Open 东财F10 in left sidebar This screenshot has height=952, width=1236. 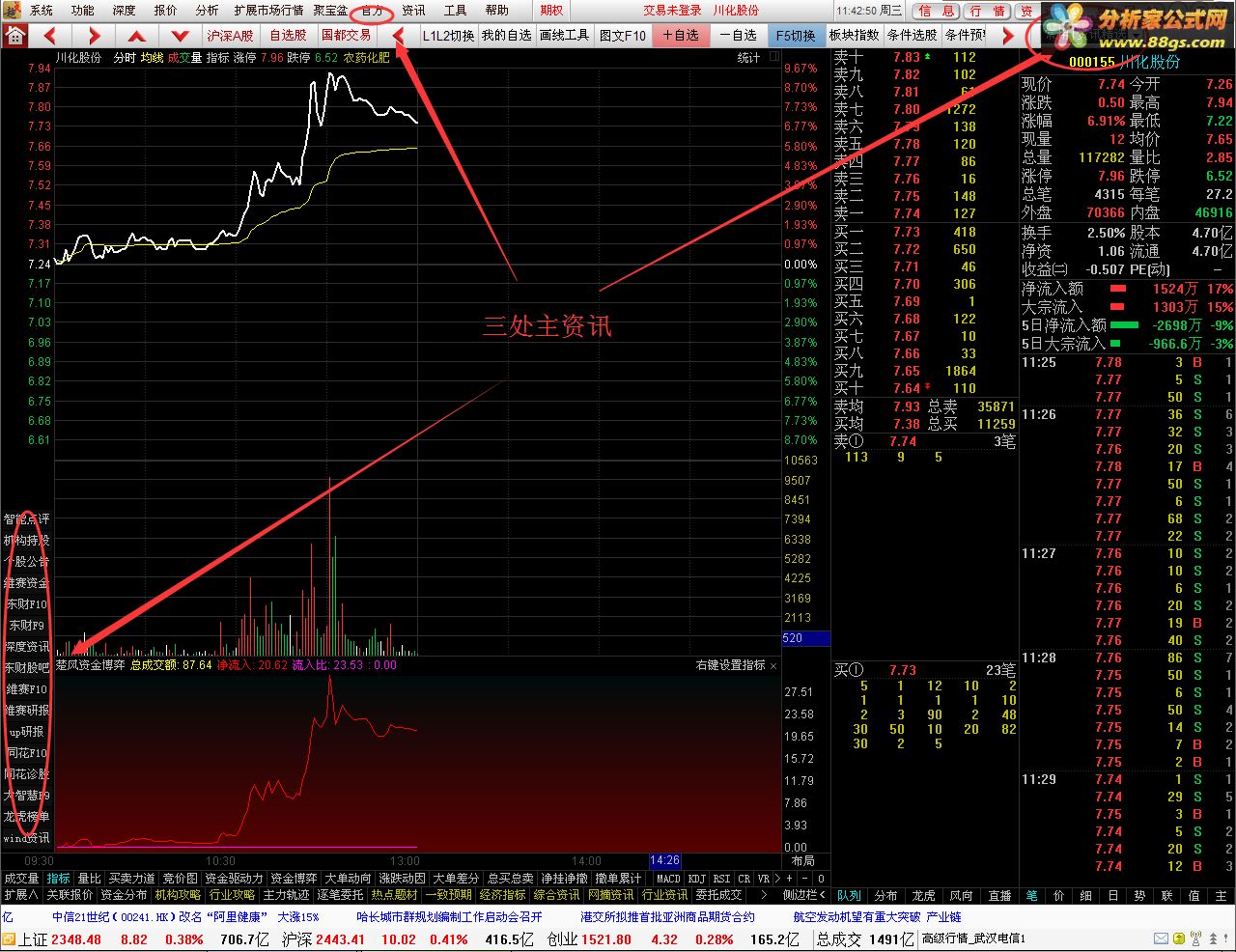tap(27, 604)
